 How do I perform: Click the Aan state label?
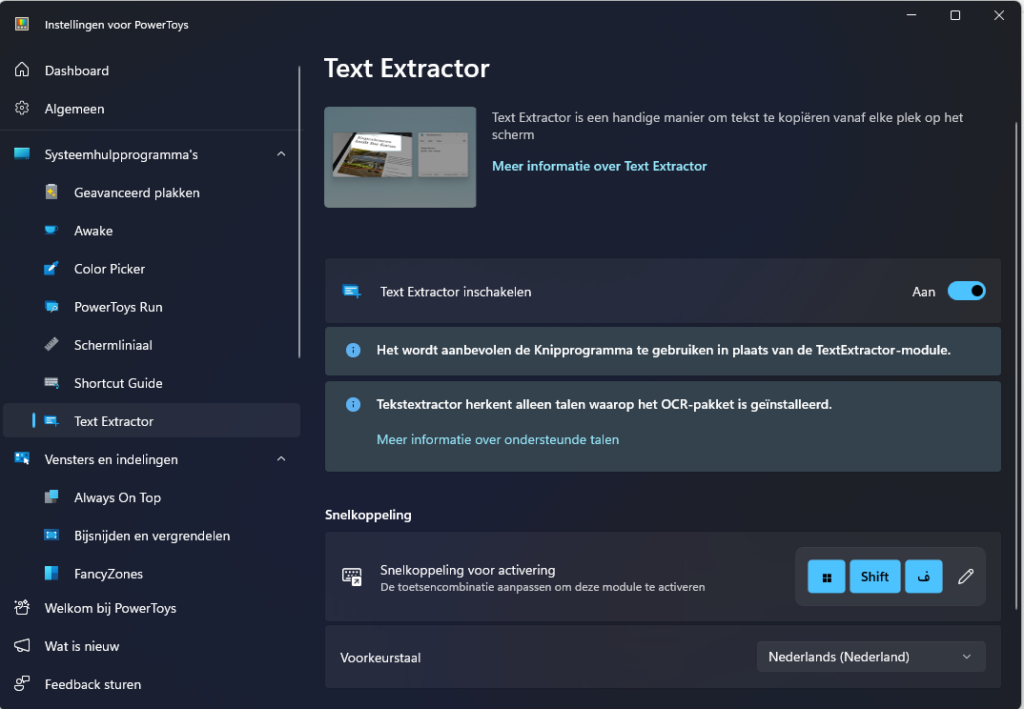(x=923, y=292)
